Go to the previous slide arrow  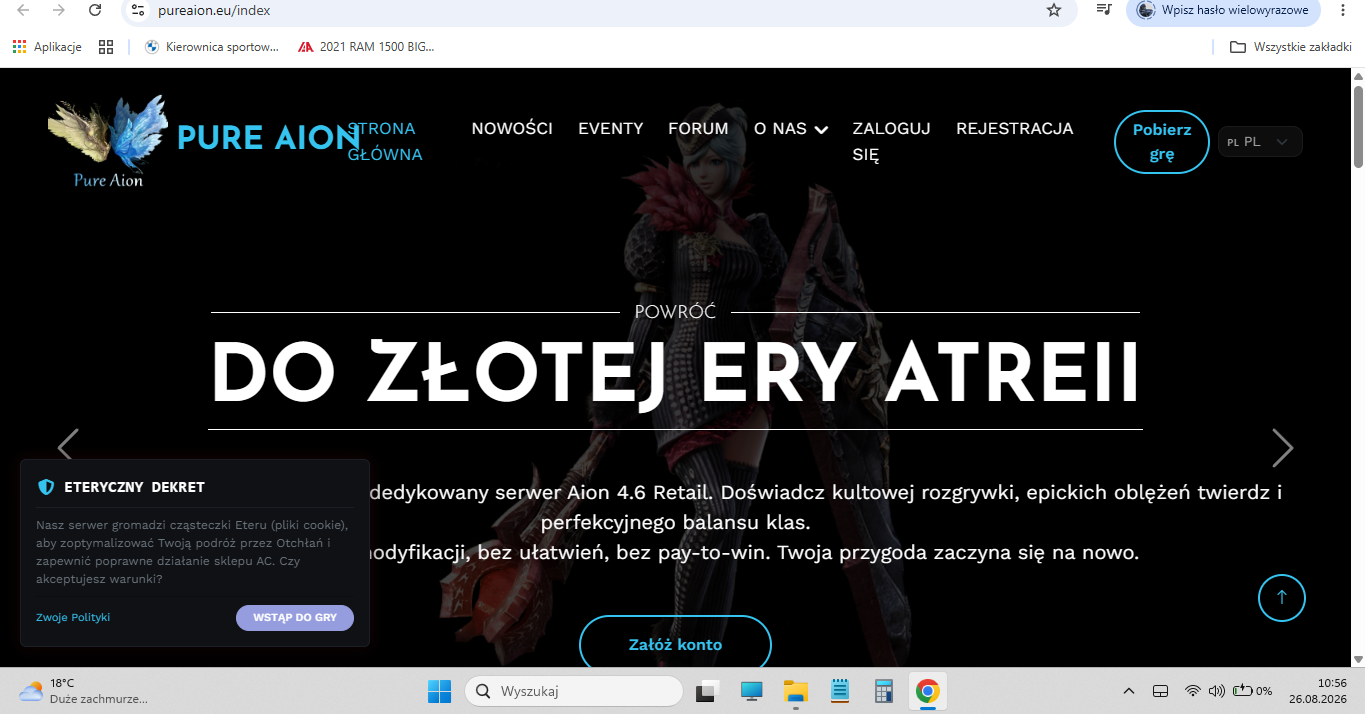[68, 448]
